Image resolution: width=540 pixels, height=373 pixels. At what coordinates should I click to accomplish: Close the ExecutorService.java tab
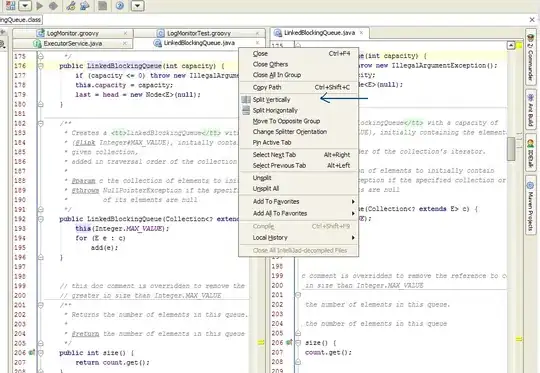pyautogui.click(x=125, y=43)
